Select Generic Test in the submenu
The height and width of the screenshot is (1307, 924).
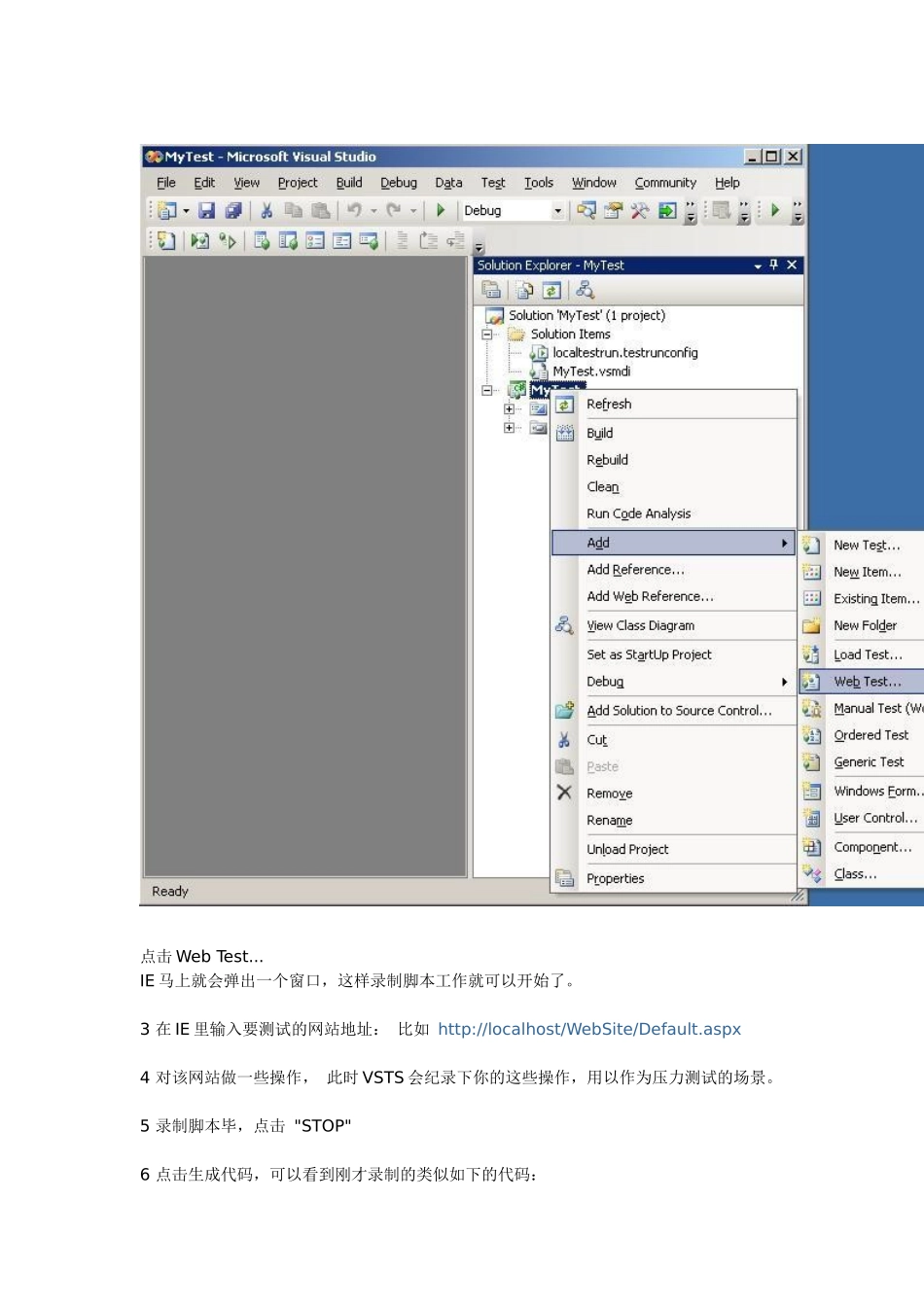pos(862,762)
